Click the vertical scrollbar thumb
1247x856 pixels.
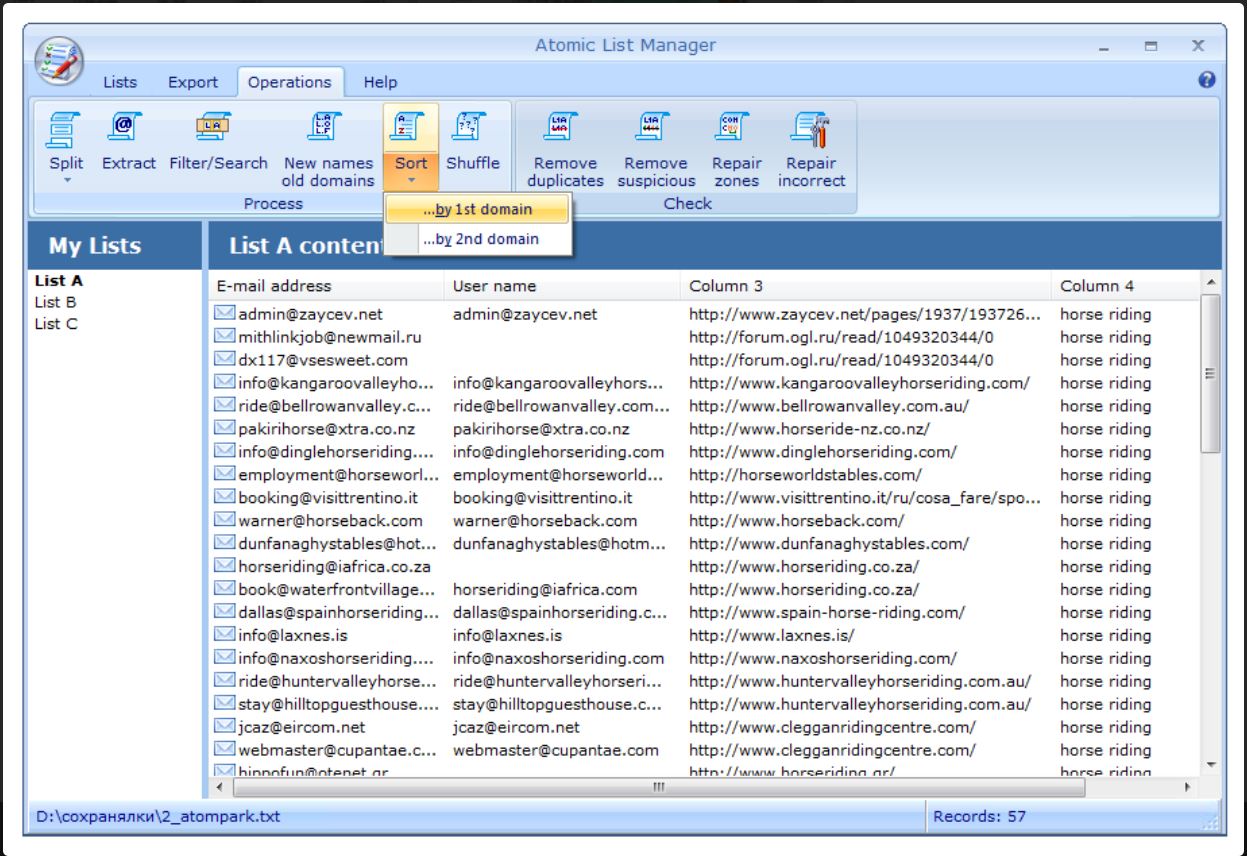pos(1211,373)
